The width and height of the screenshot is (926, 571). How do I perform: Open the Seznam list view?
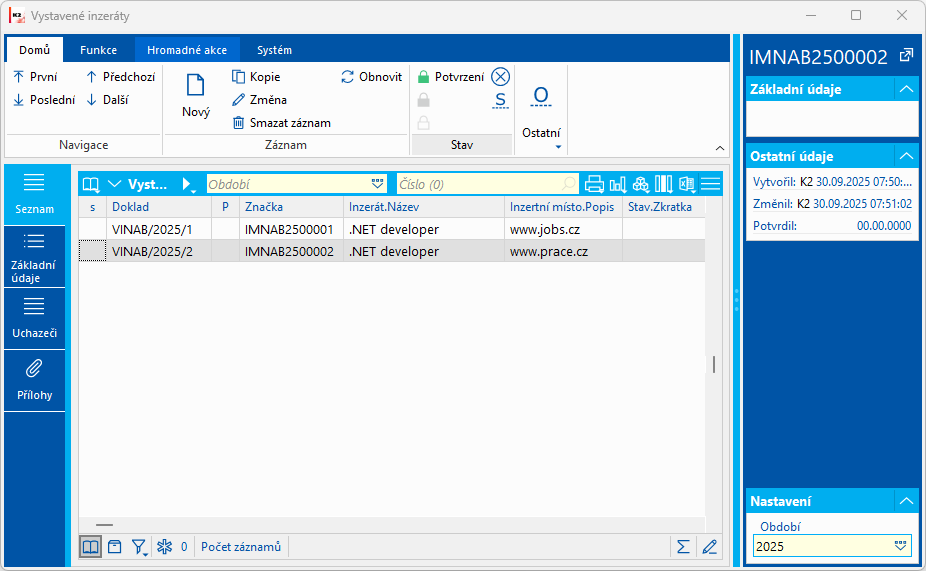click(x=34, y=194)
